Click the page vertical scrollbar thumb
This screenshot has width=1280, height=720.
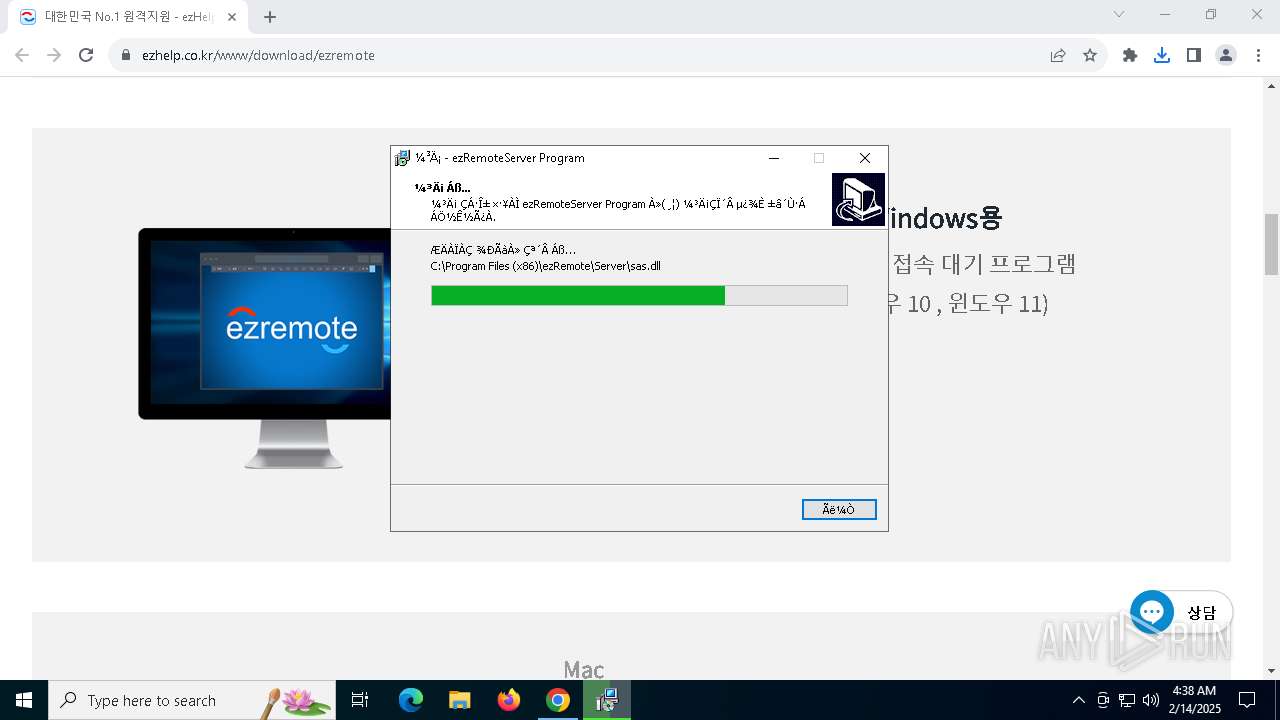pos(1272,244)
